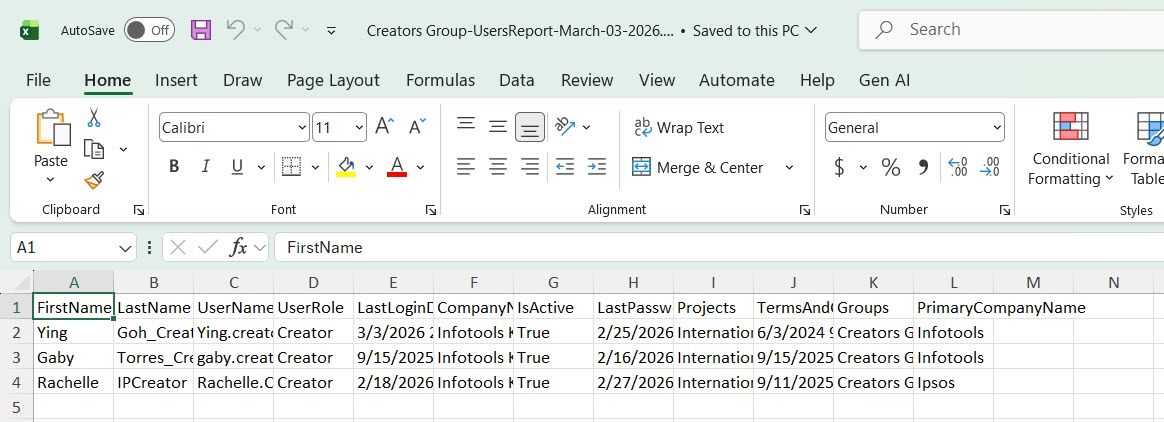The image size is (1164, 422).
Task: Toggle the AutoSave switch
Action: (x=149, y=30)
